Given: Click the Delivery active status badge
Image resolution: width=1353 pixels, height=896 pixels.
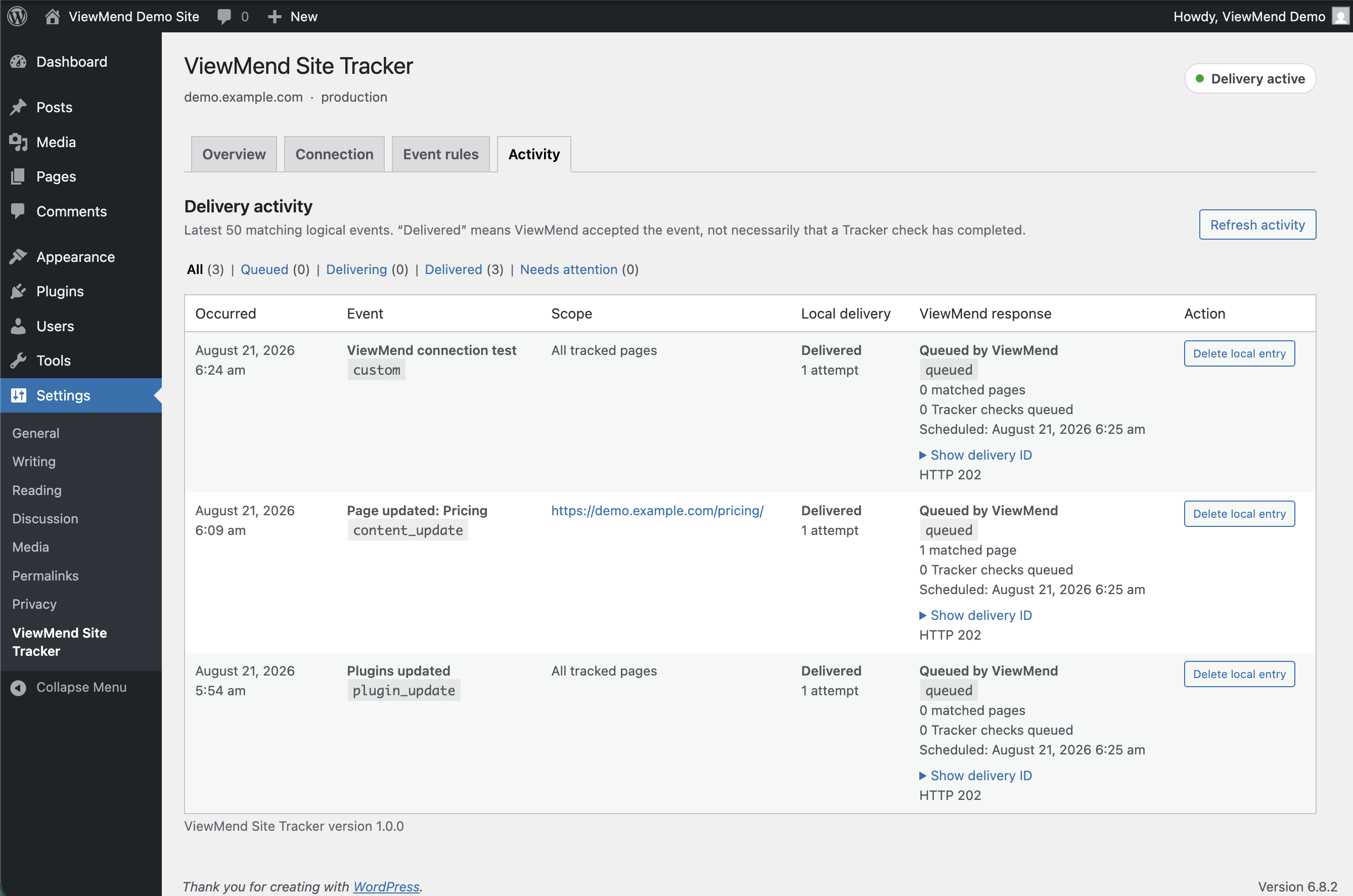Looking at the screenshot, I should (x=1250, y=78).
